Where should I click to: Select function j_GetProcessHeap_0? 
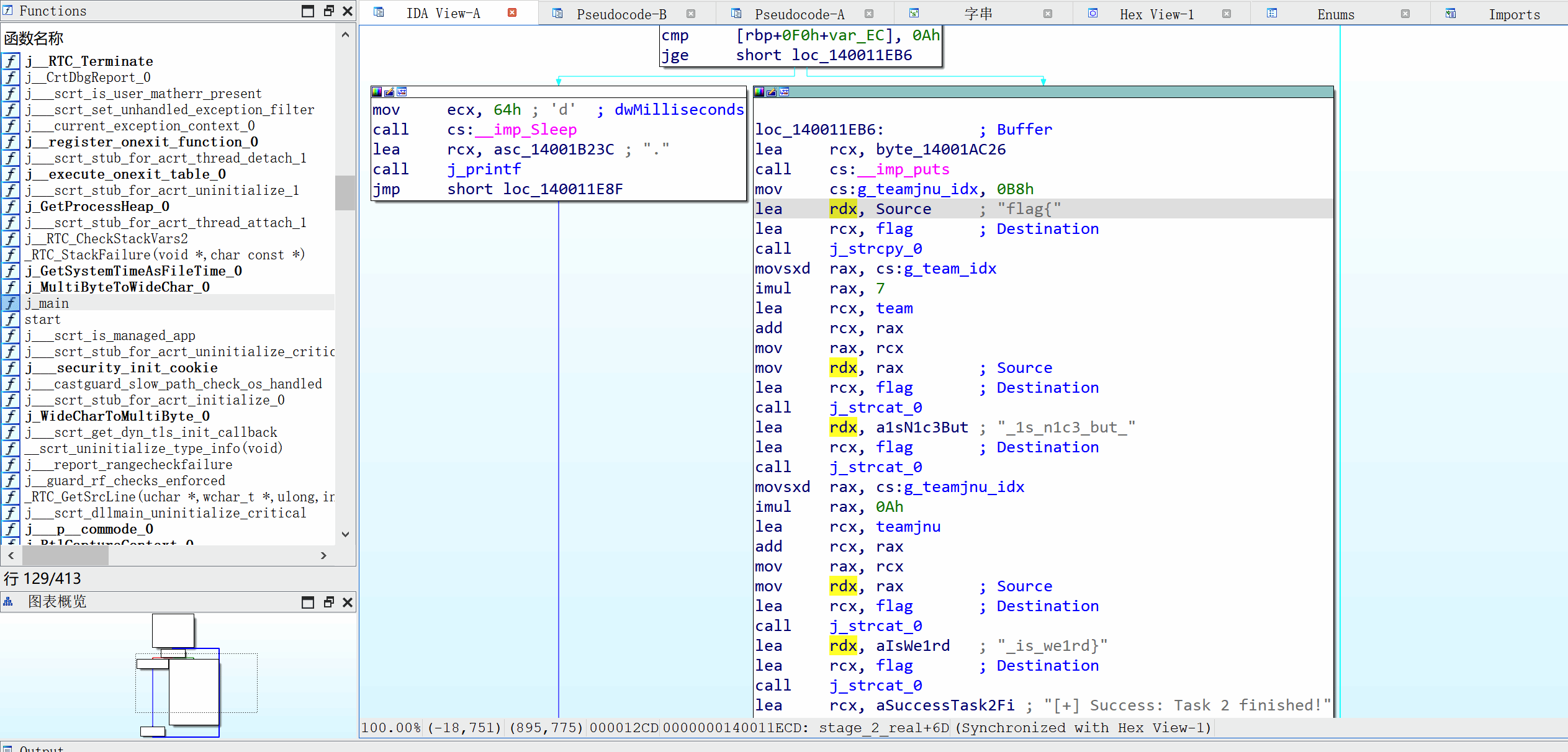click(x=97, y=206)
